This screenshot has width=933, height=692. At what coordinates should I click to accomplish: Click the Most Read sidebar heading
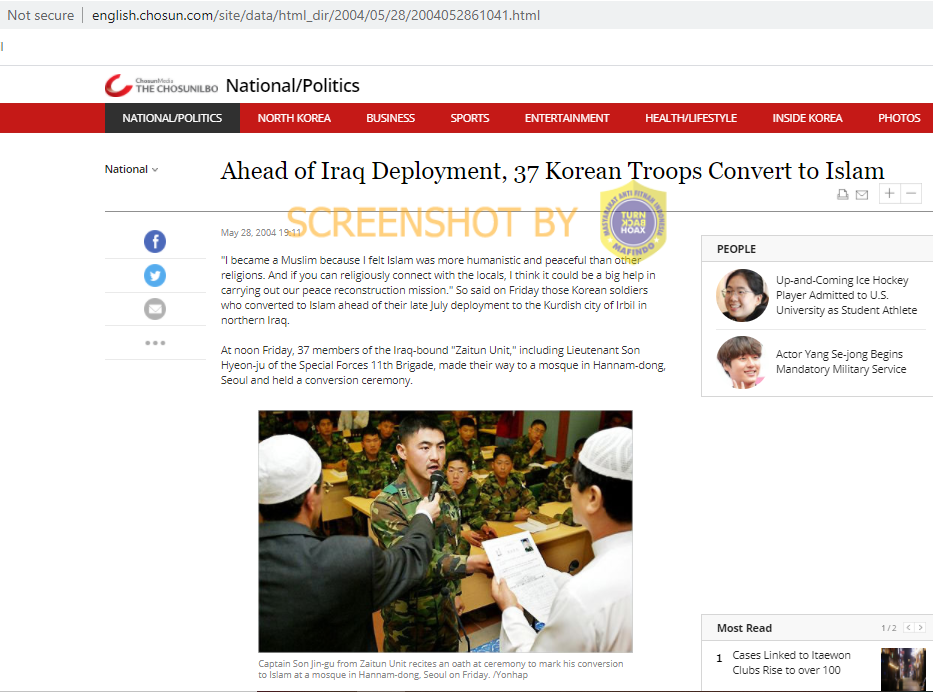[x=744, y=628]
